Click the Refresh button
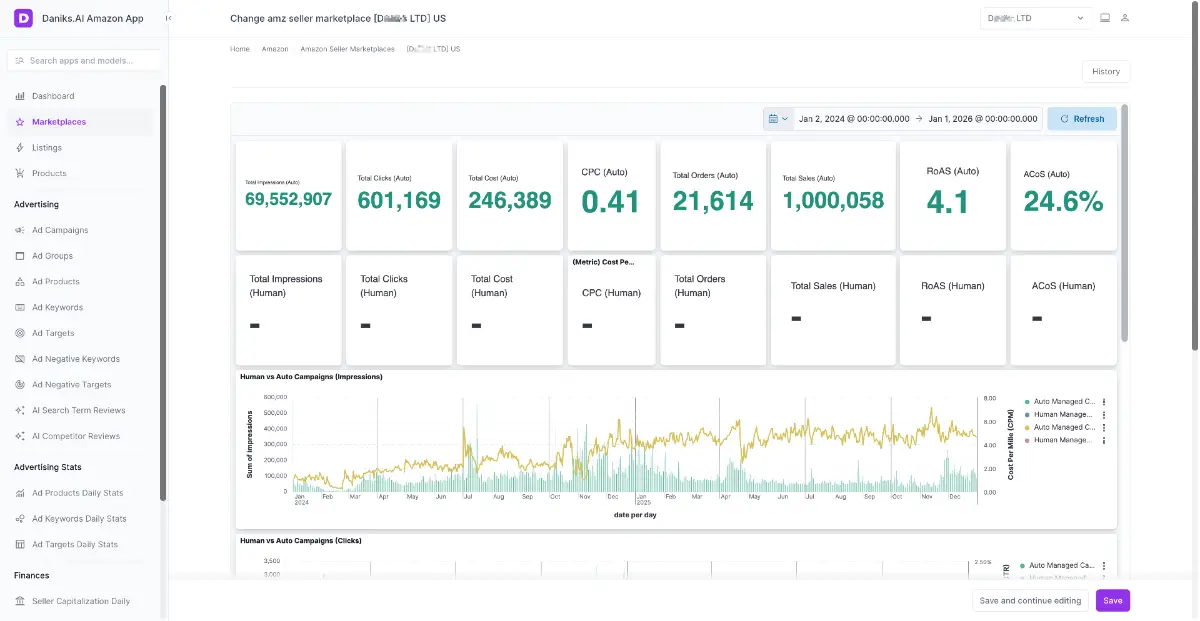Viewport: 1200px width, 621px height. point(1082,119)
